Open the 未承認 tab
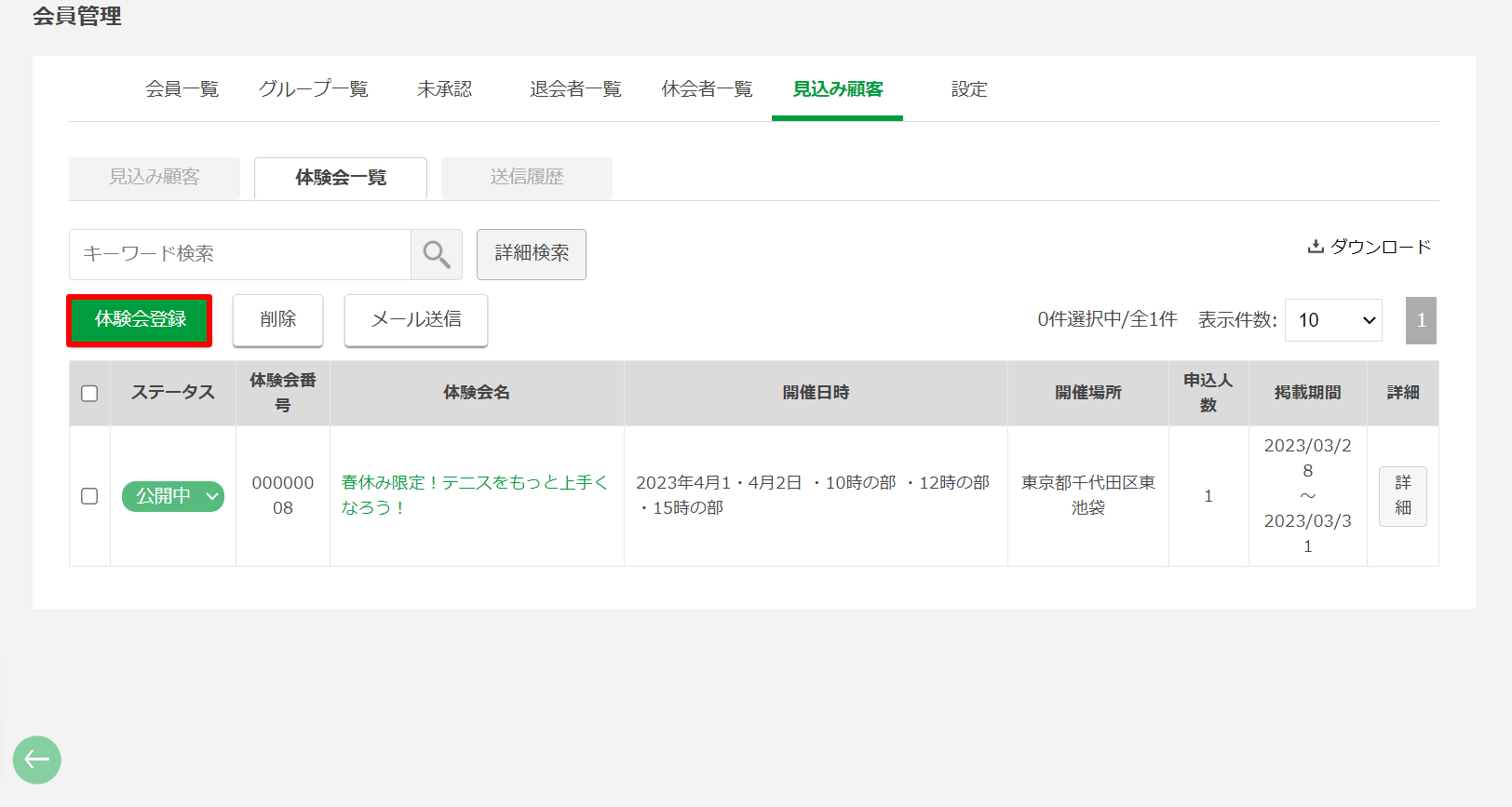This screenshot has width=1512, height=807. (x=444, y=89)
